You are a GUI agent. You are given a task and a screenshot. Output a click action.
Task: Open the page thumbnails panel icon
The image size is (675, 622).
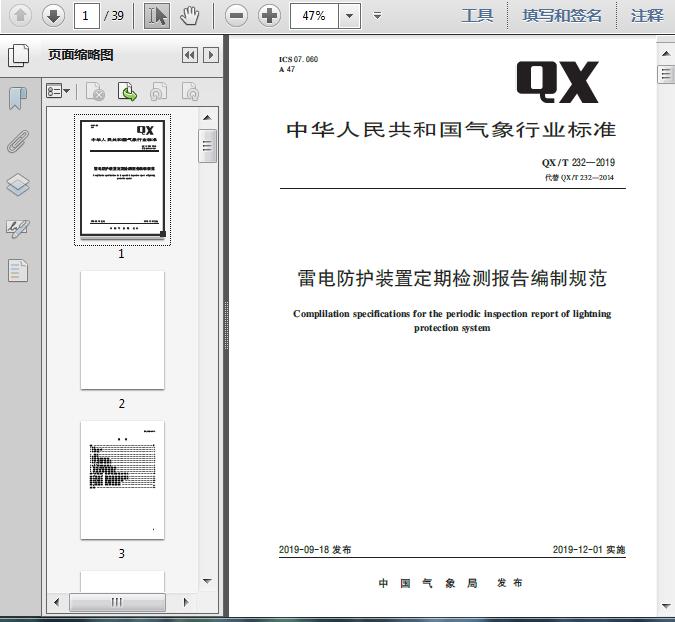coord(19,55)
